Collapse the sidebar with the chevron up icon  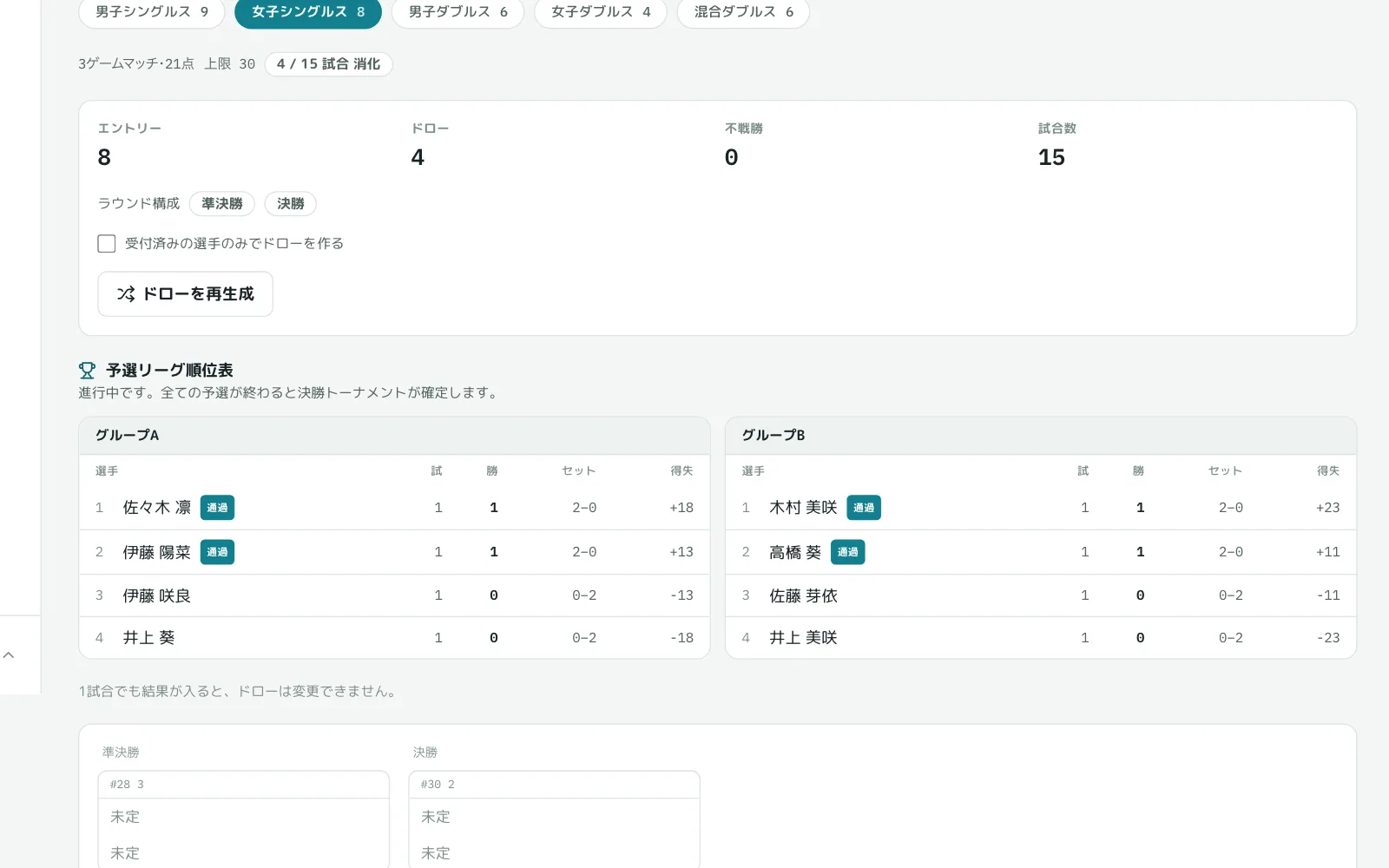(x=9, y=655)
